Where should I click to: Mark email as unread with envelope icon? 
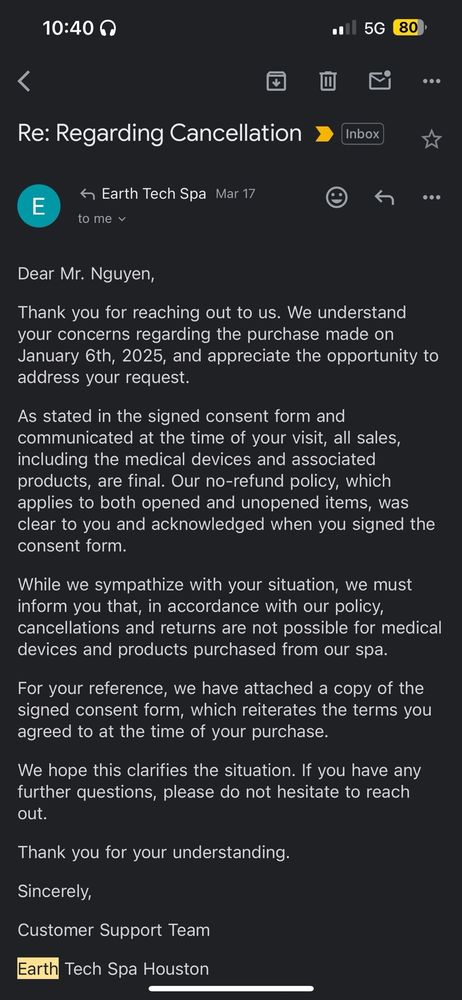click(x=380, y=80)
